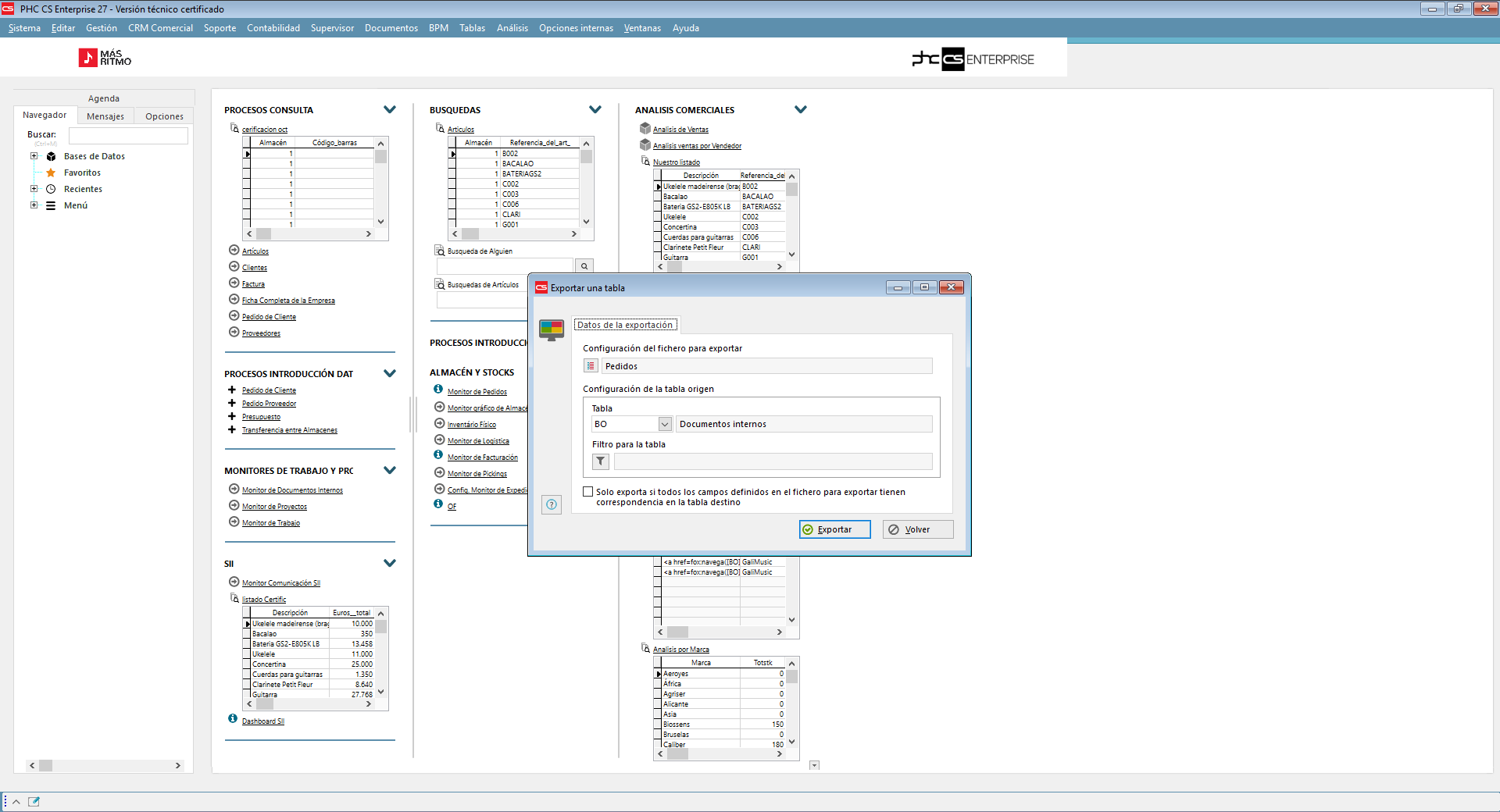Click the arrow icon beside Inventário Físico
This screenshot has width=1500, height=812.
click(x=440, y=423)
